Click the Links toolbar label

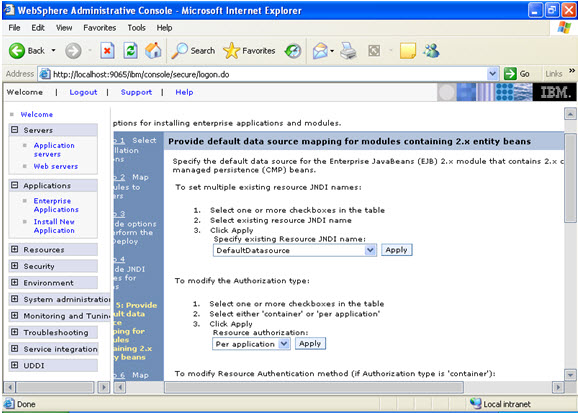554,74
